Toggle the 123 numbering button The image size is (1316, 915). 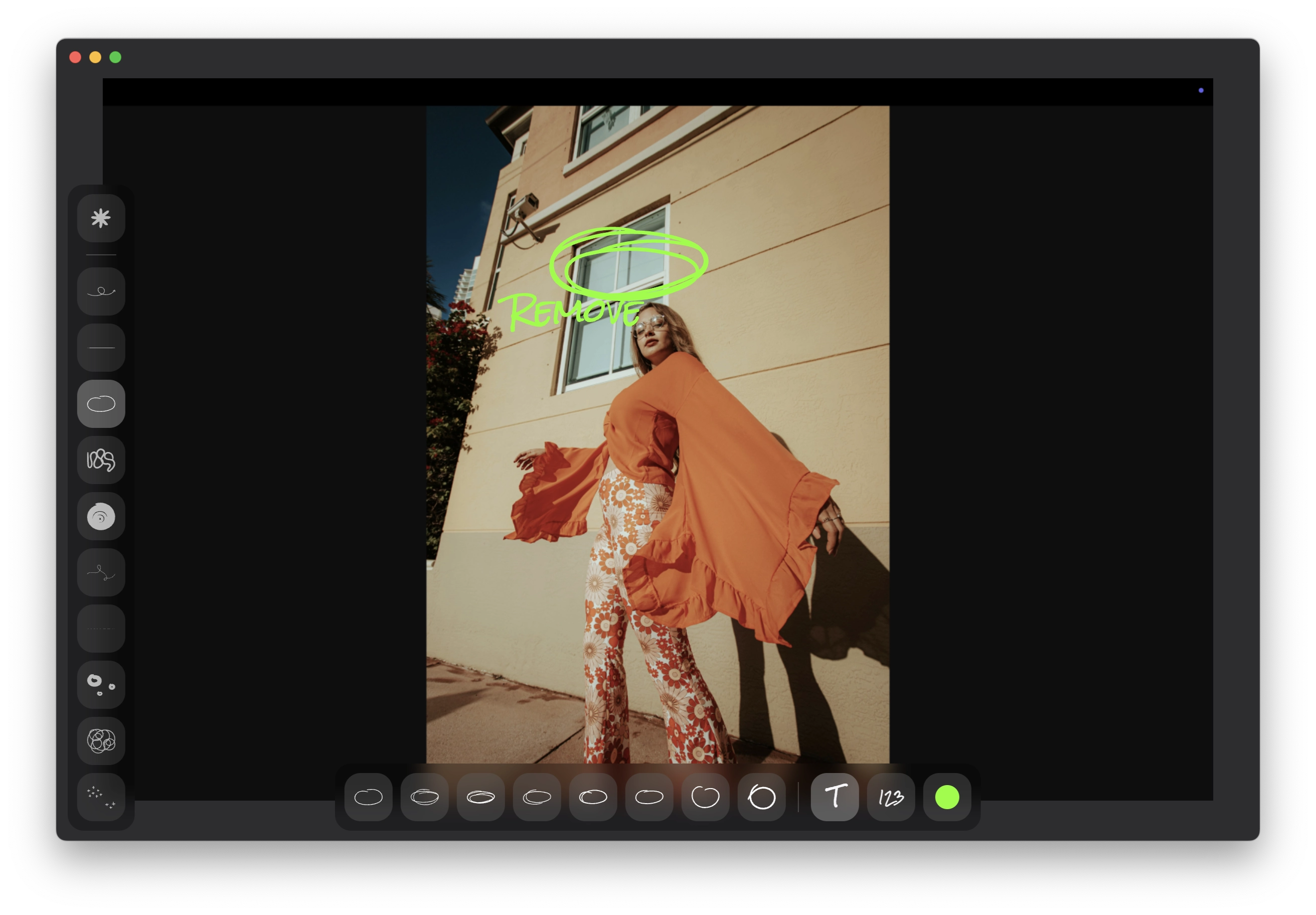click(891, 797)
